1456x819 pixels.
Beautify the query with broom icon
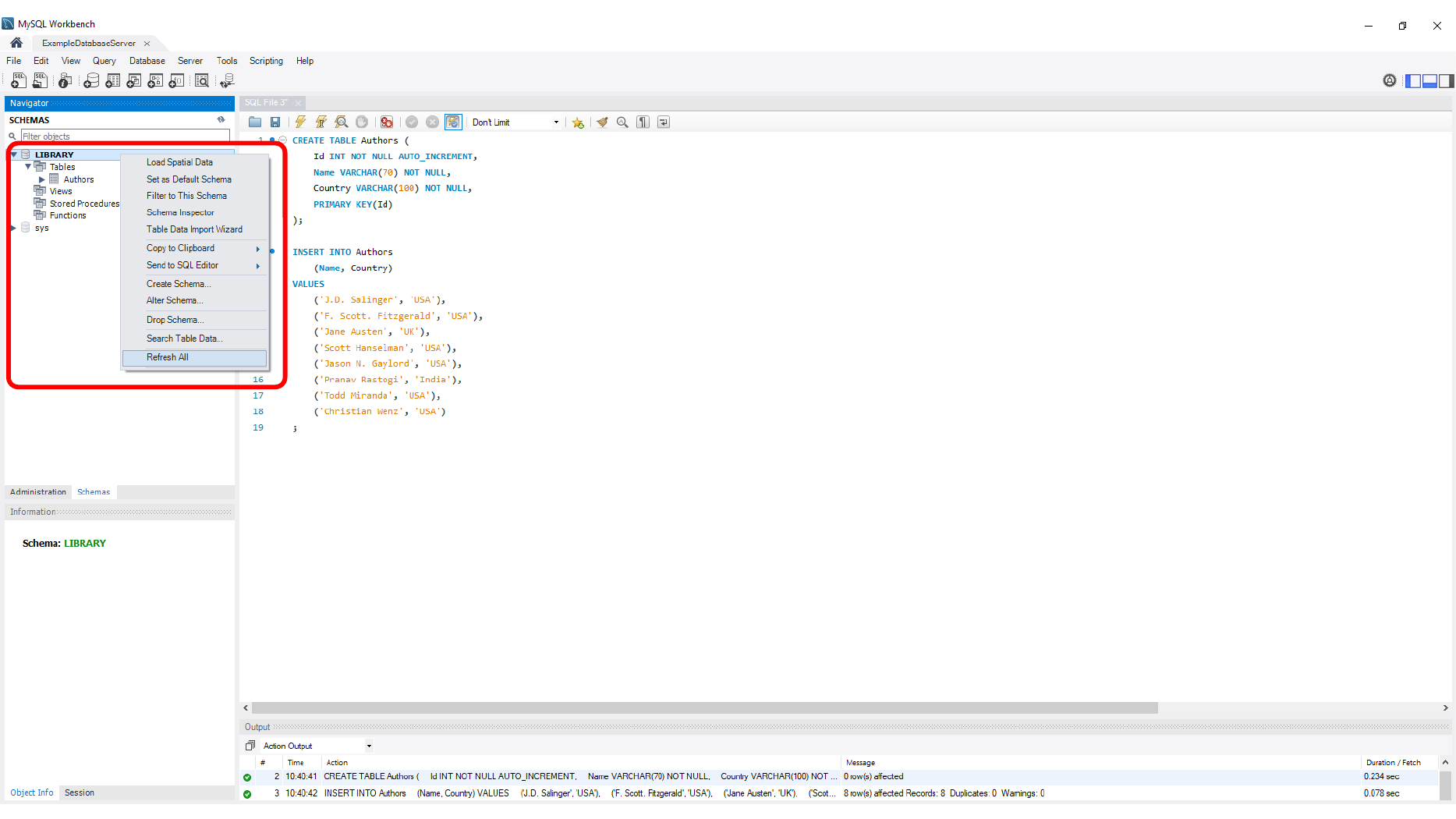click(x=602, y=122)
